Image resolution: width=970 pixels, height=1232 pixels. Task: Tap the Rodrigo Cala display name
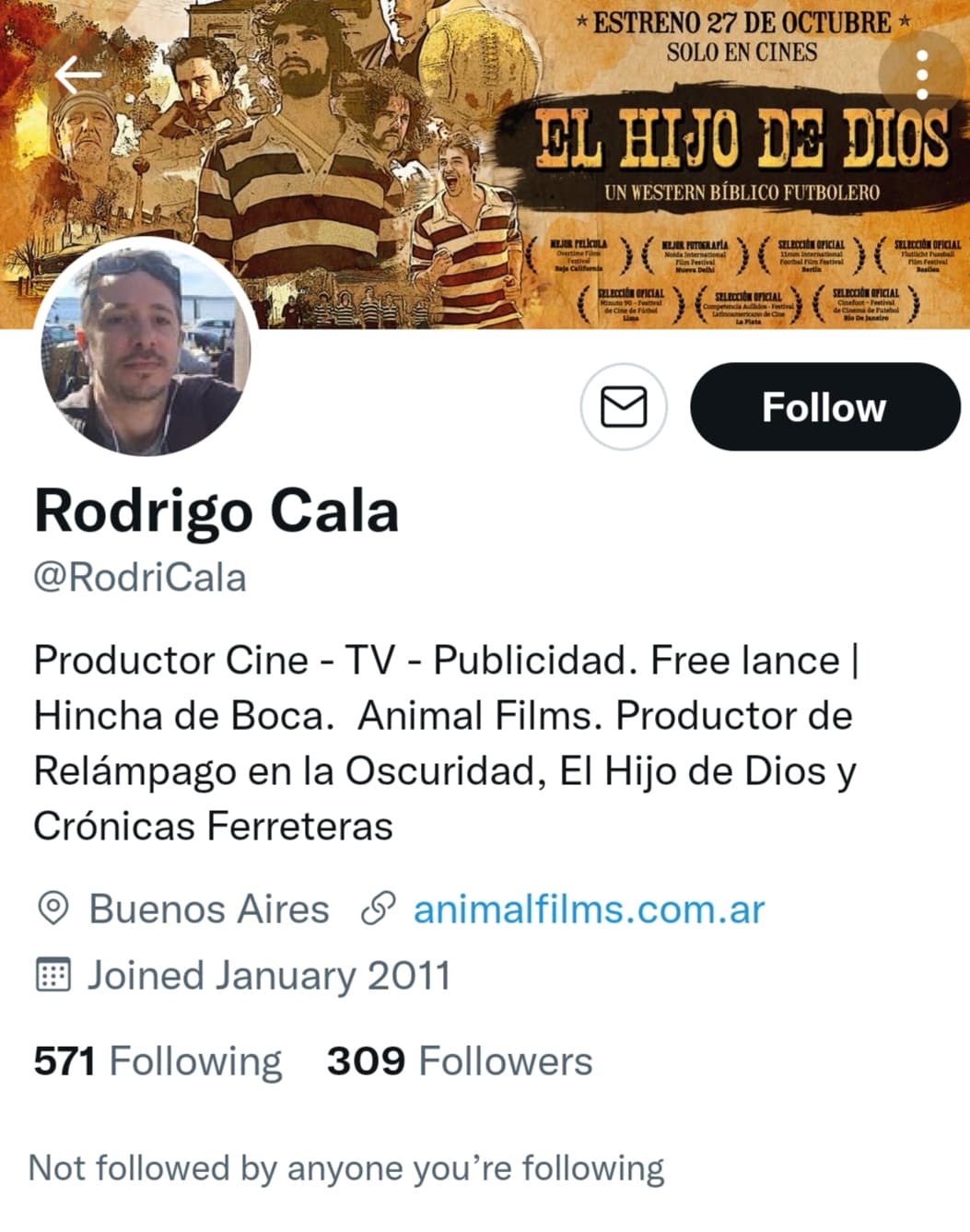[216, 510]
